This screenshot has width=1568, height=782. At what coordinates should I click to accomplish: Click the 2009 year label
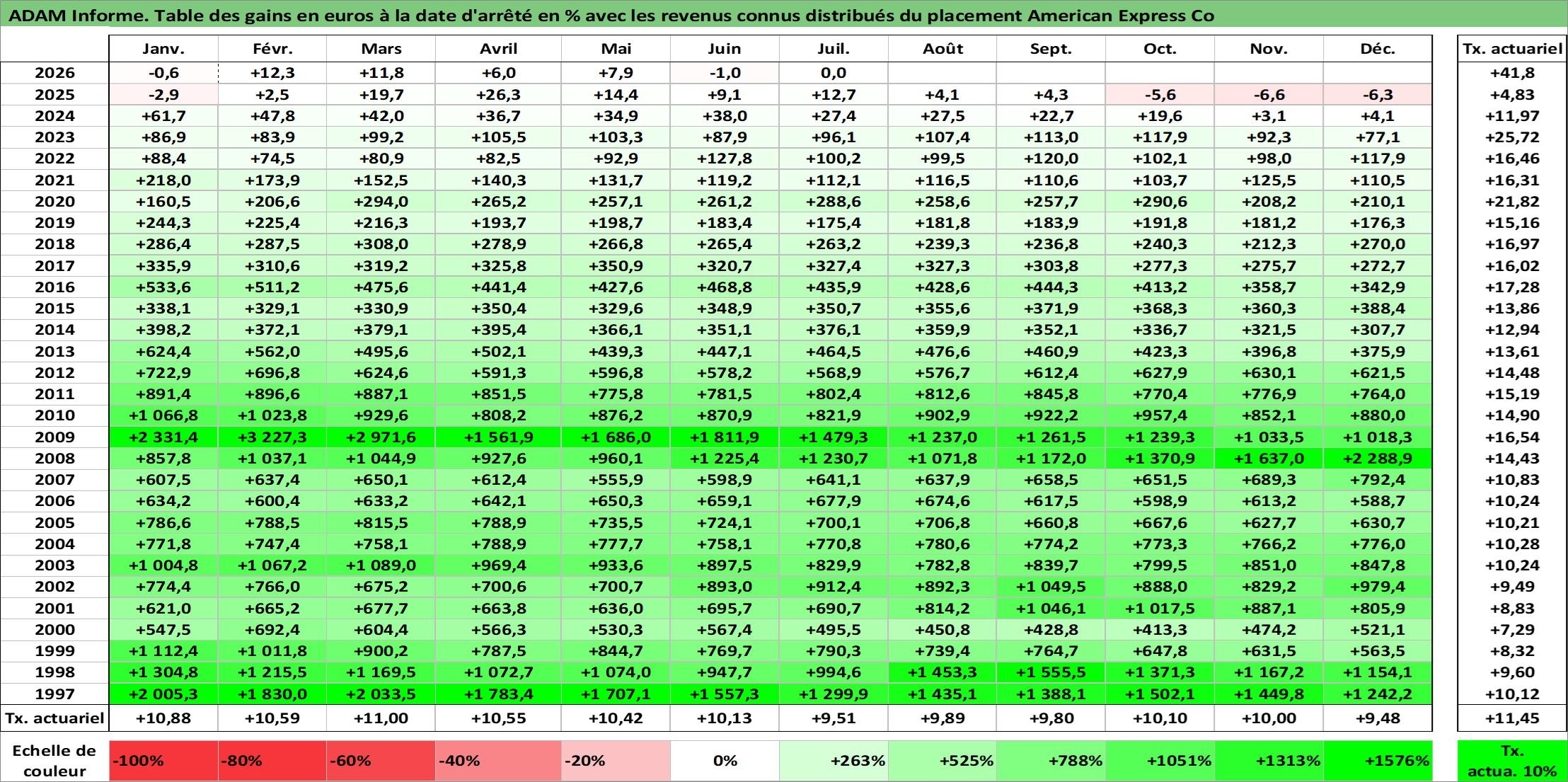[54, 437]
